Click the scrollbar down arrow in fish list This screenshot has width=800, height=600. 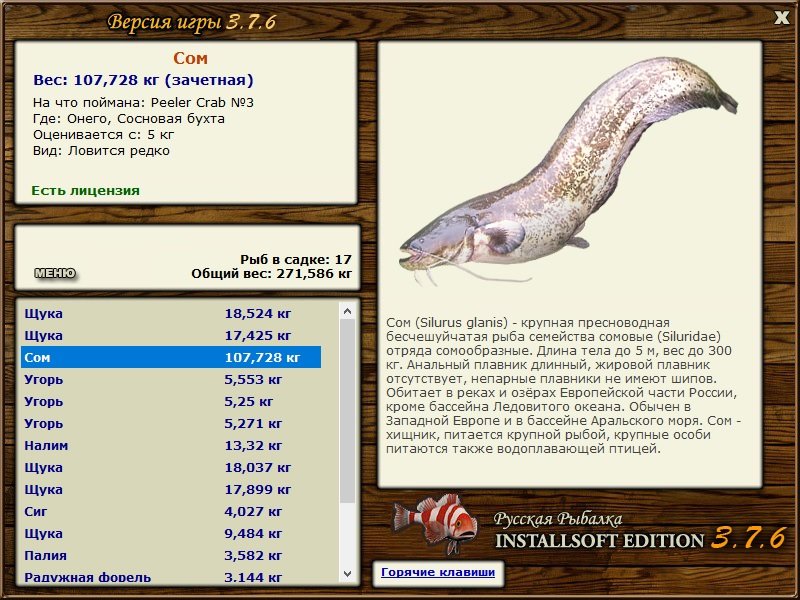pyautogui.click(x=347, y=573)
